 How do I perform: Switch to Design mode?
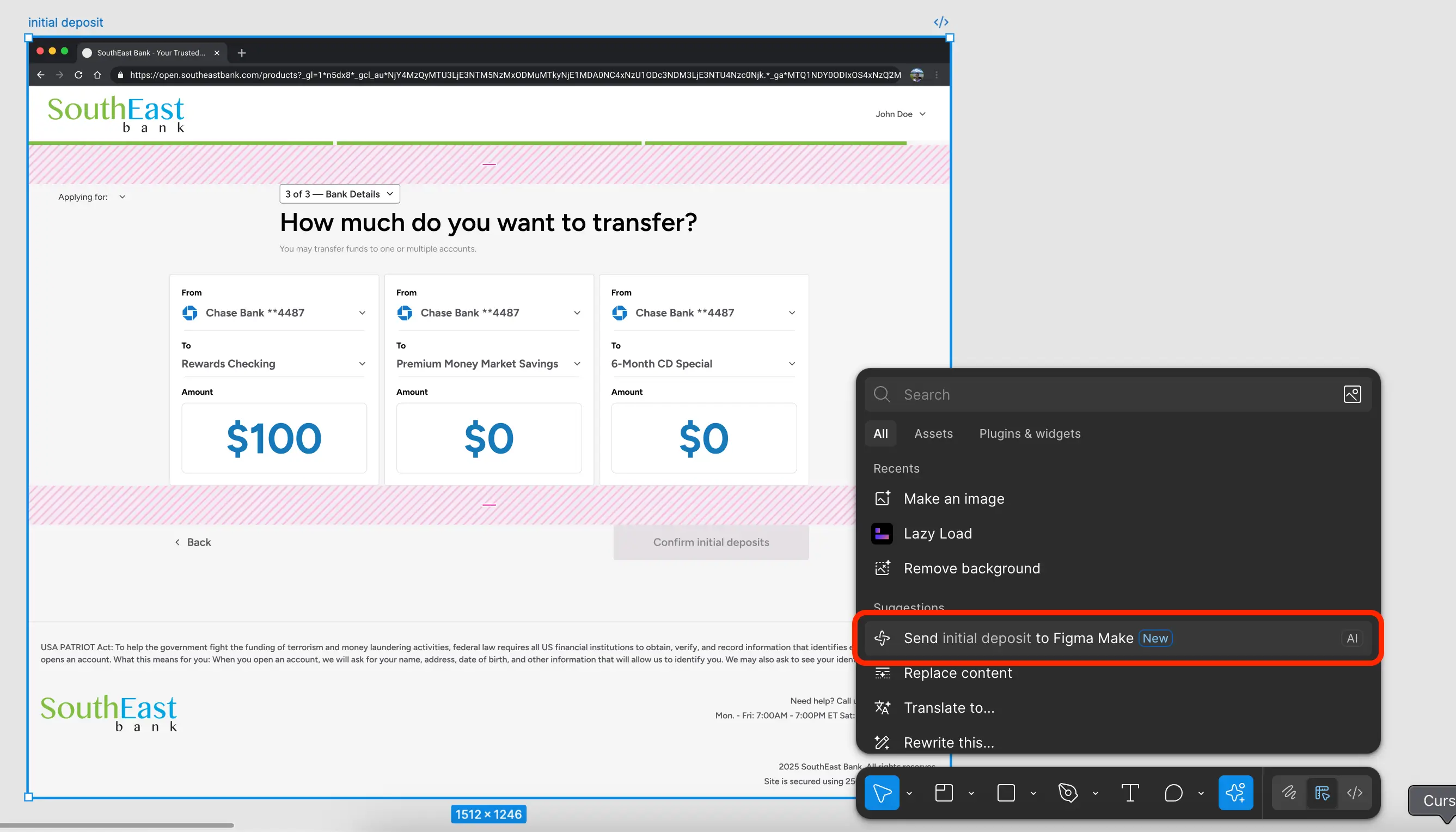point(1322,793)
